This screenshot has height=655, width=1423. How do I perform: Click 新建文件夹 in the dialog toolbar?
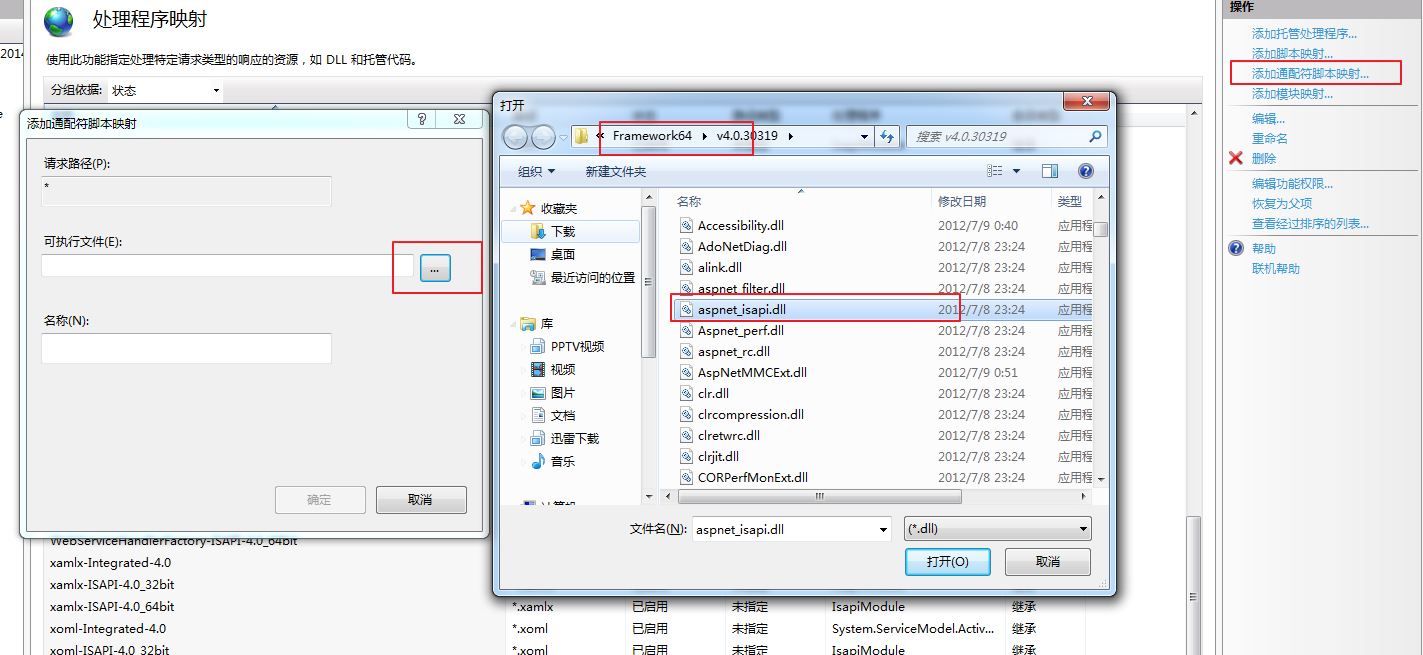coord(615,172)
